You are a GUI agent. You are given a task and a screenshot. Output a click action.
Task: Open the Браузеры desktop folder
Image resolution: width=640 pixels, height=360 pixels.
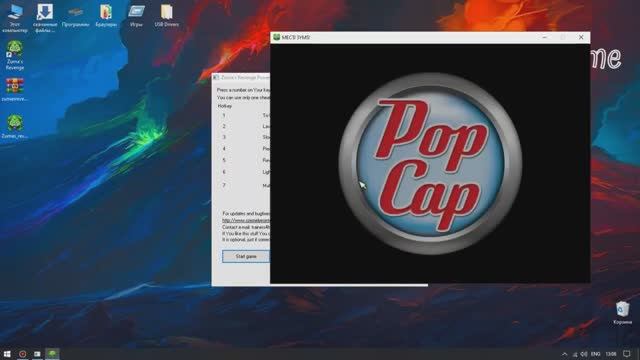click(106, 16)
